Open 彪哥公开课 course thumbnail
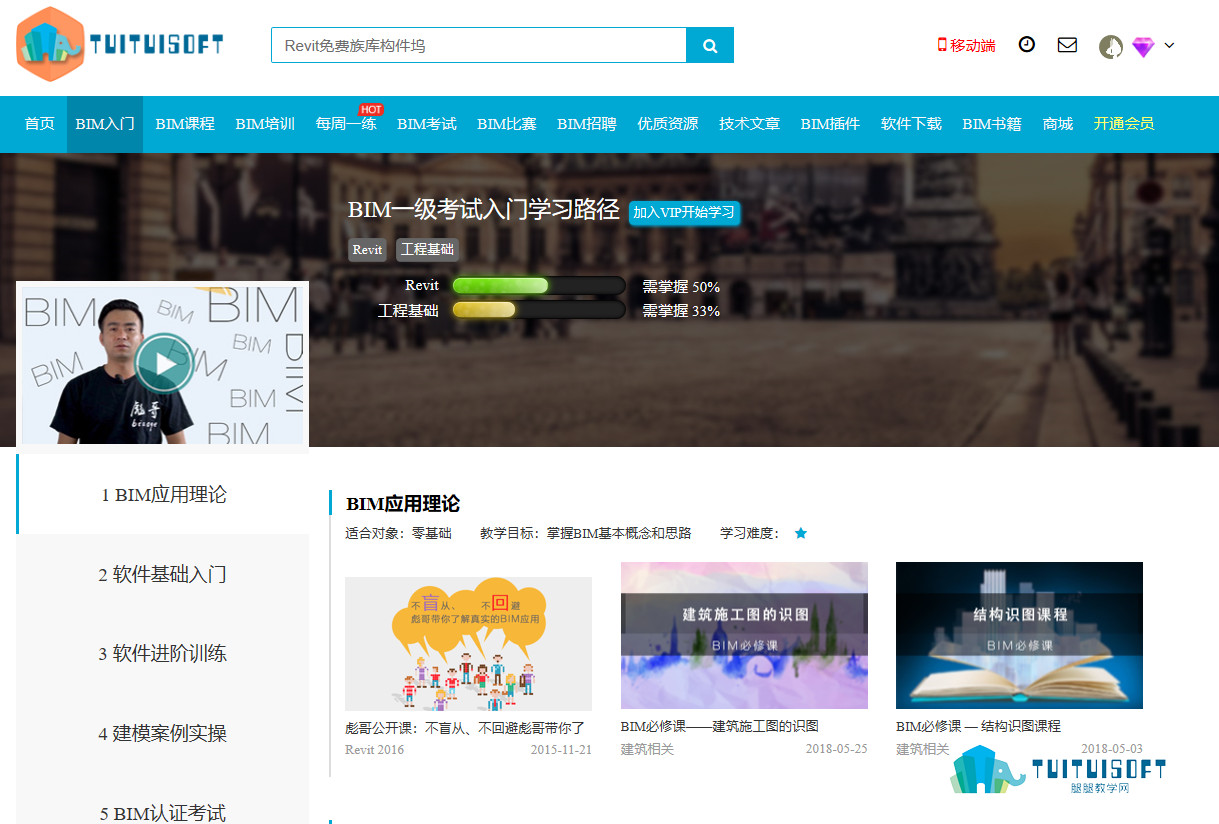The image size is (1219, 824). click(468, 644)
